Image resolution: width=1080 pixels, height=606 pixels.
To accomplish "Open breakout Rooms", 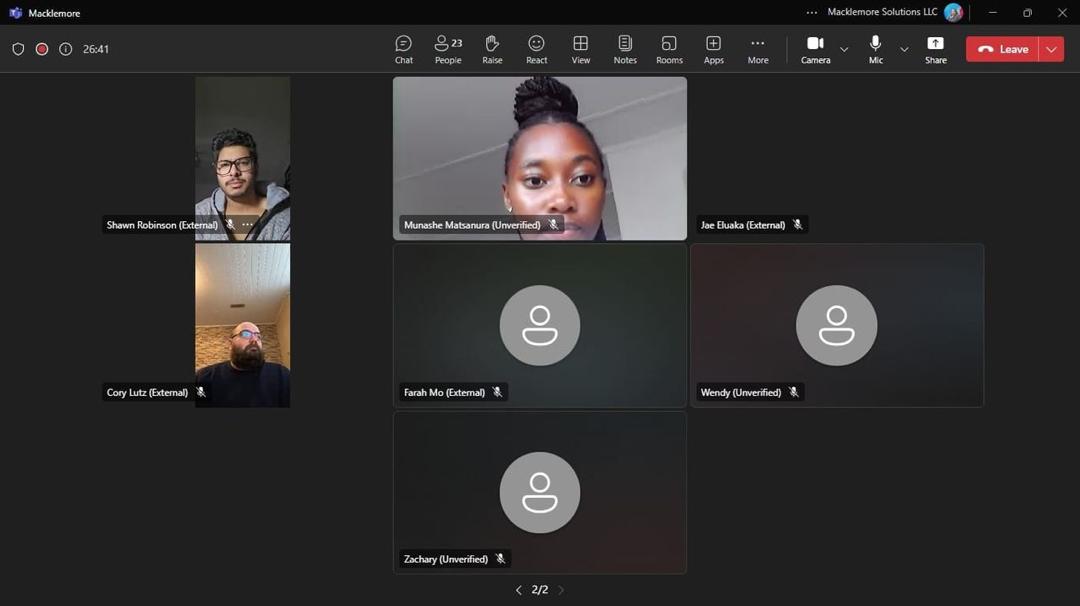I will (669, 49).
